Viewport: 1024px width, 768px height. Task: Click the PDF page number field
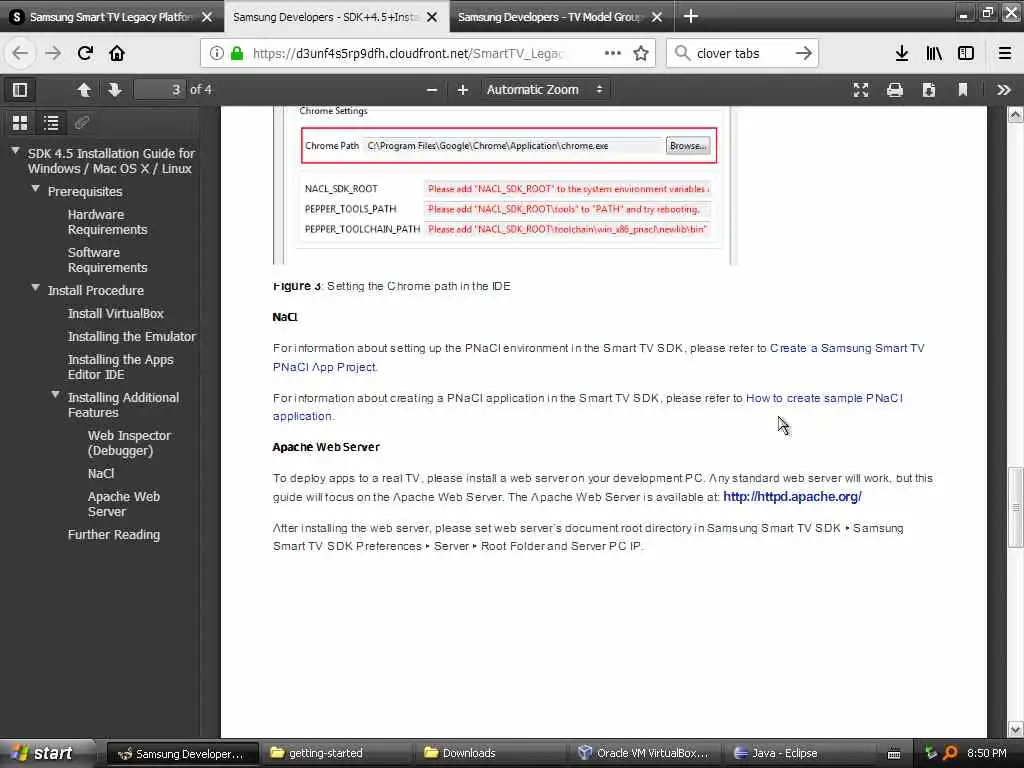click(x=159, y=89)
